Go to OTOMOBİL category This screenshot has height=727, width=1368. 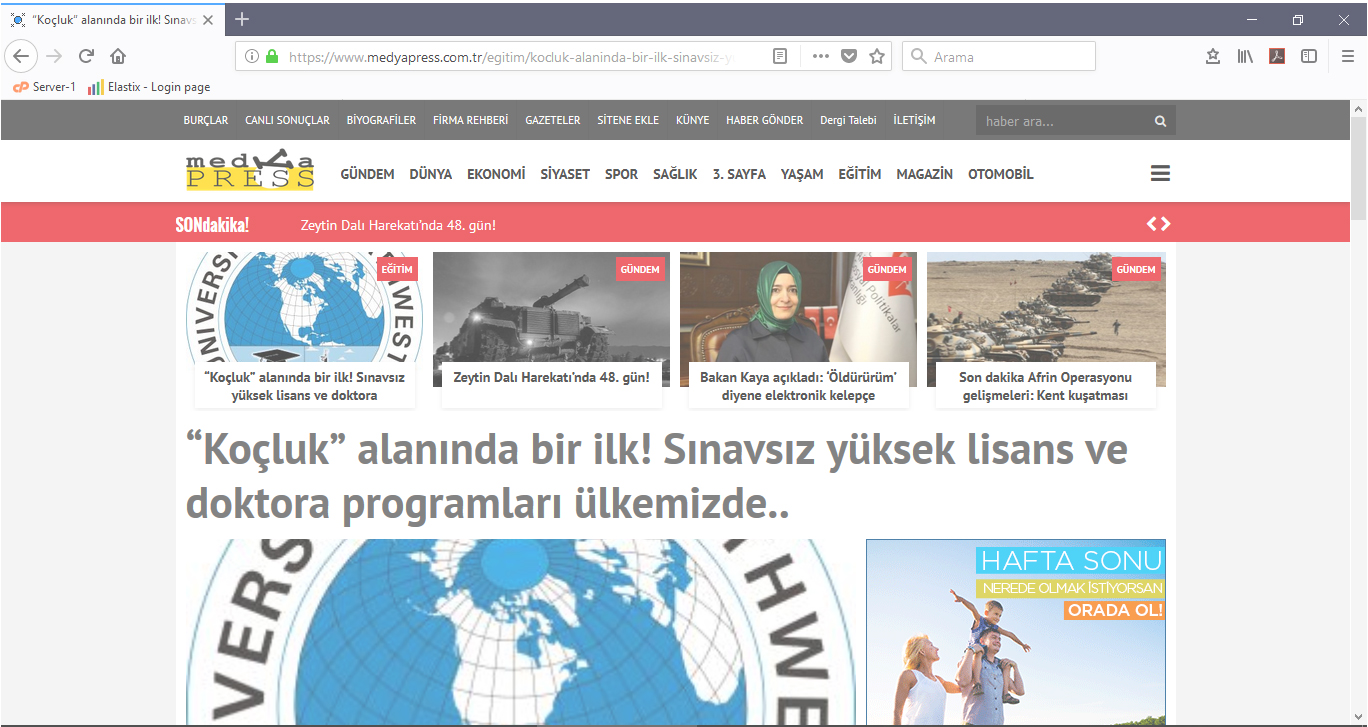(x=1001, y=174)
